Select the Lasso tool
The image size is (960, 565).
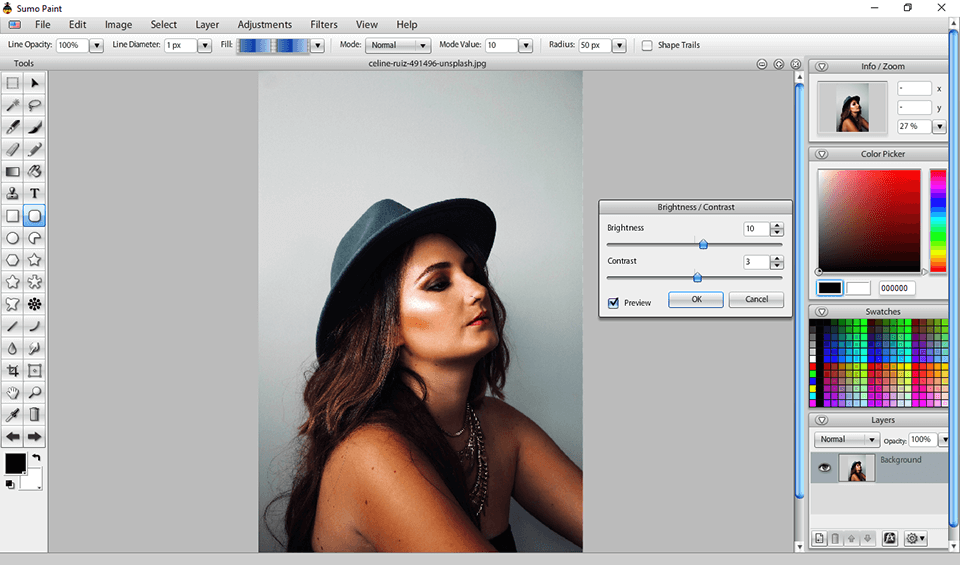pos(35,105)
